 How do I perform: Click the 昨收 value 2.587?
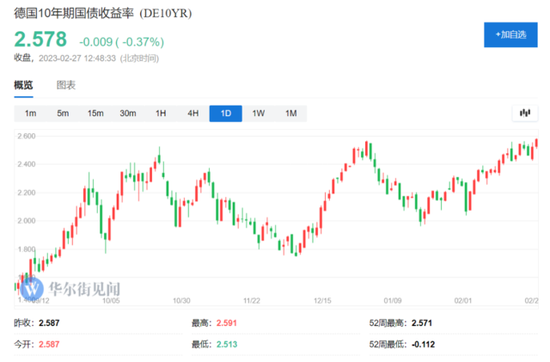[x=49, y=323]
